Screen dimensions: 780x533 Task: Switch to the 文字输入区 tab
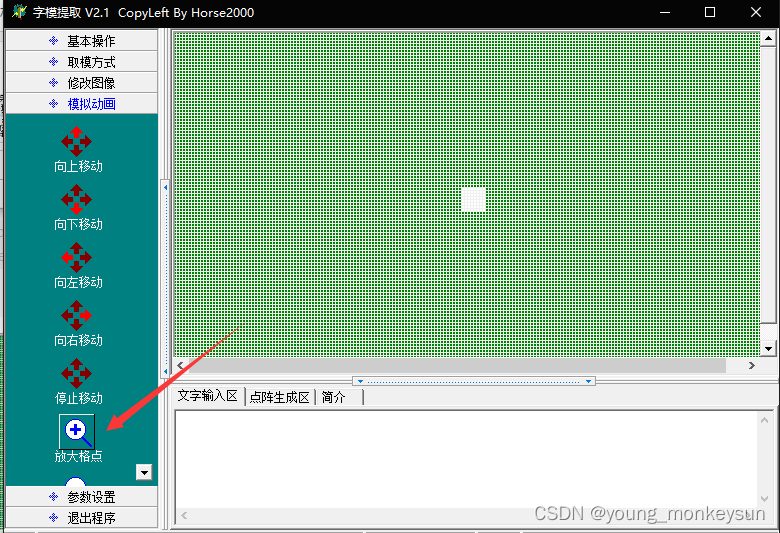(208, 396)
